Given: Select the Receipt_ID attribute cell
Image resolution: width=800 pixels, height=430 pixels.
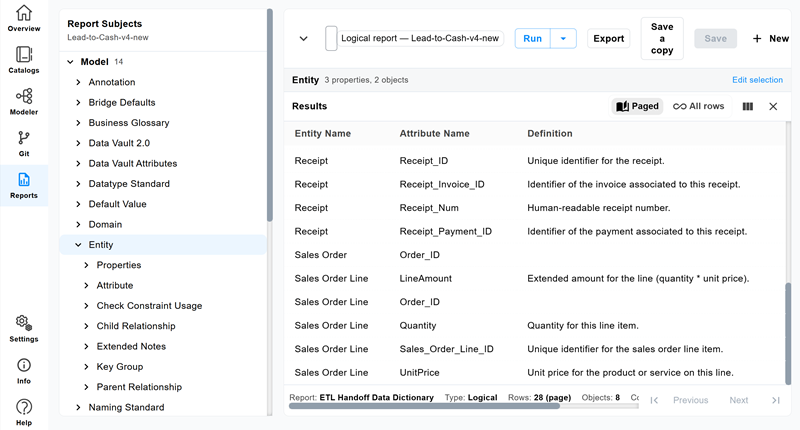Looking at the screenshot, I should coord(423,161).
